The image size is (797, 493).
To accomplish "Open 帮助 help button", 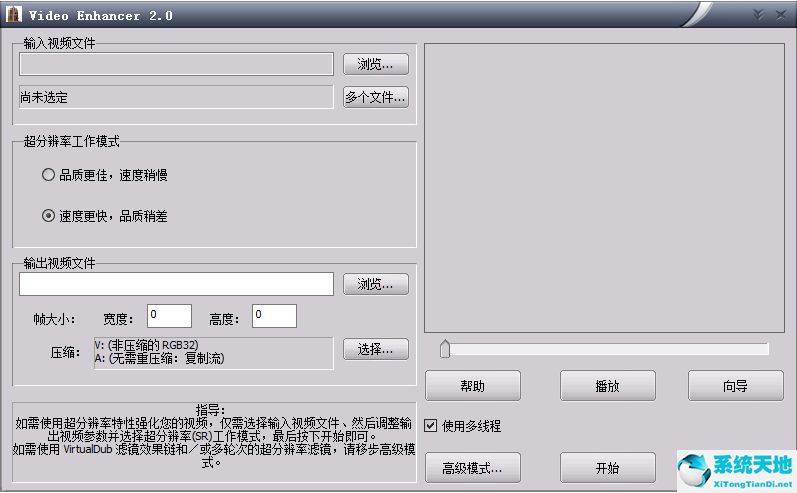I will pyautogui.click(x=473, y=386).
